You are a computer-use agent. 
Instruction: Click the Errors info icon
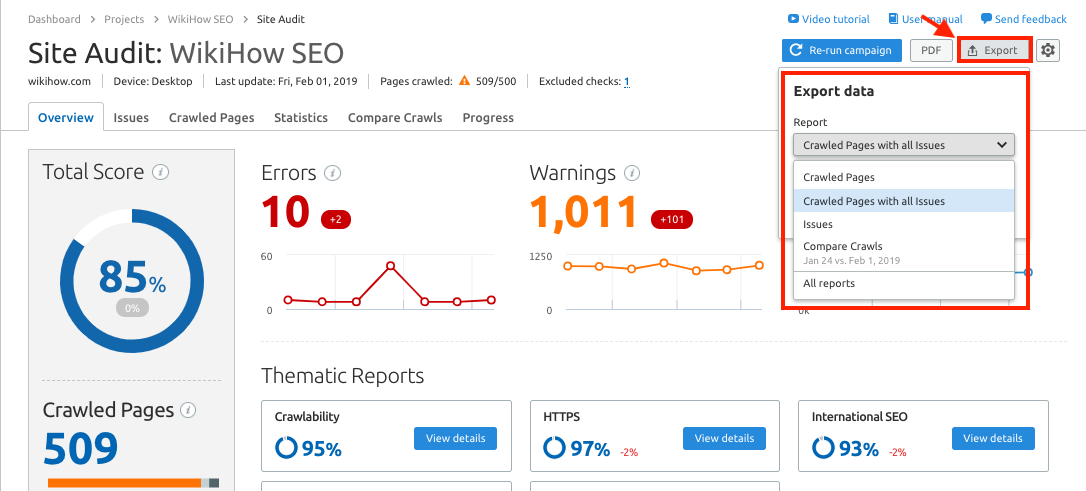332,172
